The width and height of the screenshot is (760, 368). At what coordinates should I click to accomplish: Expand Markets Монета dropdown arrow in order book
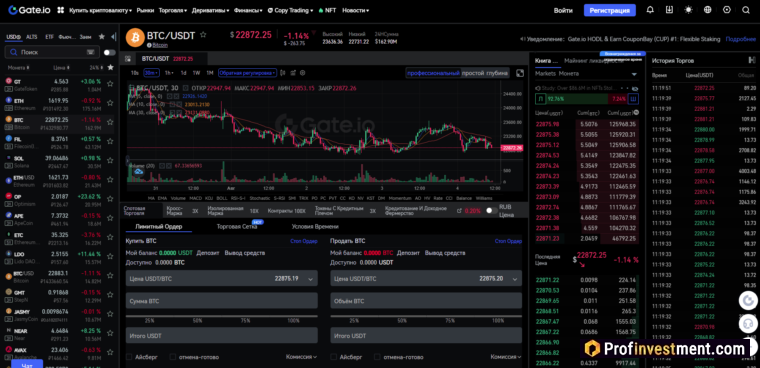634,74
